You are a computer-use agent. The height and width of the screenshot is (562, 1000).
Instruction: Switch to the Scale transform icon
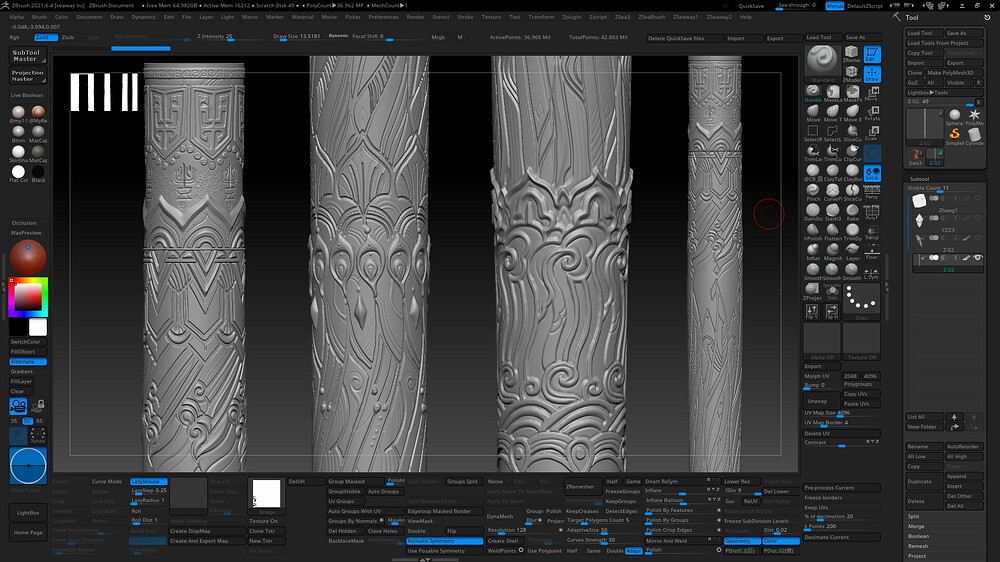tap(872, 133)
